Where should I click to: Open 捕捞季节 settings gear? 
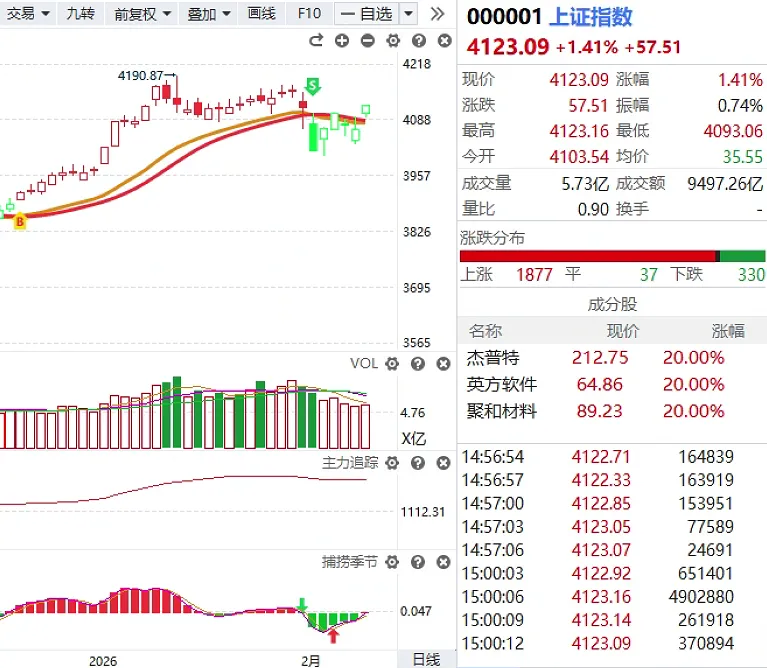point(392,562)
